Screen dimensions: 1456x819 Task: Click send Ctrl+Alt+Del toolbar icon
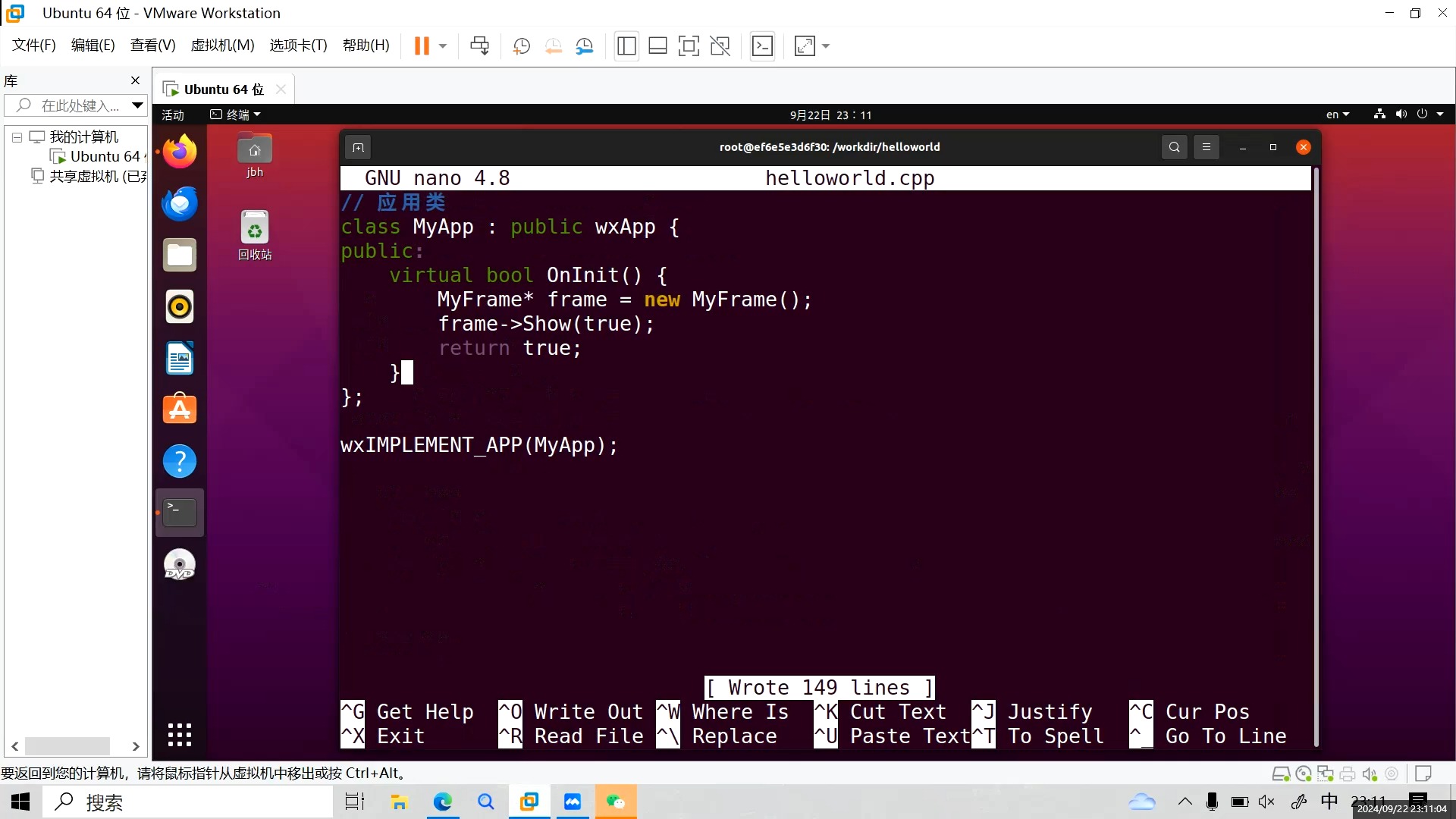coord(479,46)
